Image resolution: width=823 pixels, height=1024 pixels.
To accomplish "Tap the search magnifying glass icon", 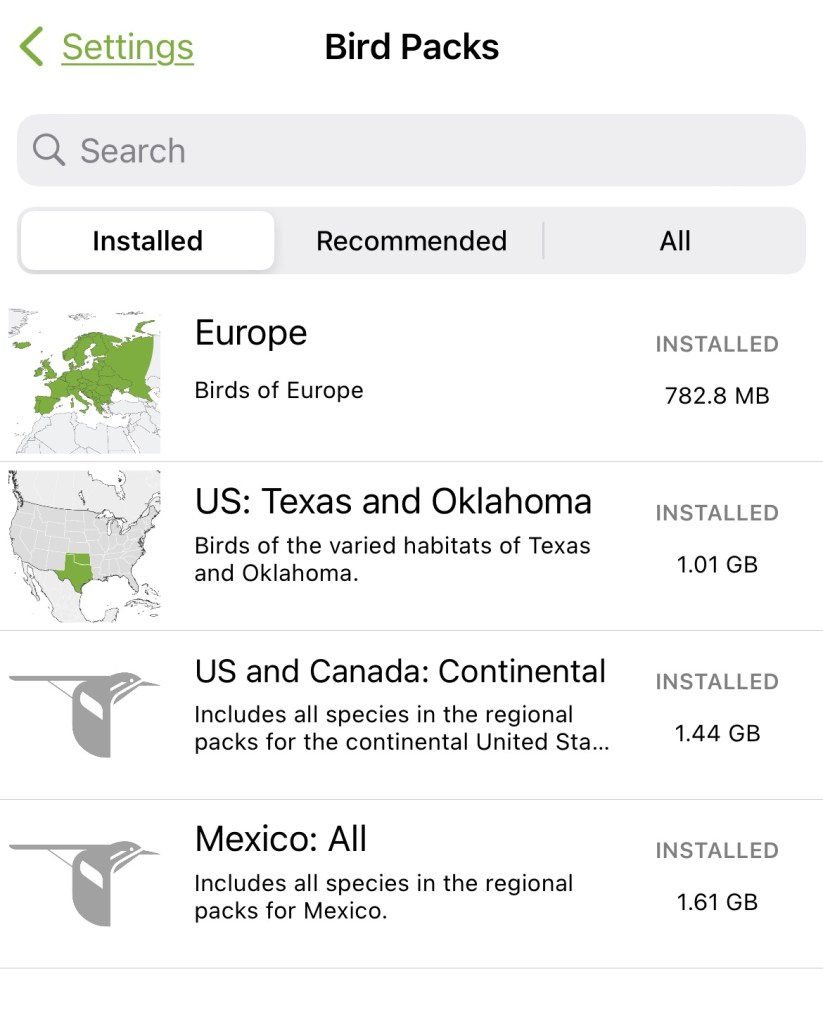I will 48,150.
